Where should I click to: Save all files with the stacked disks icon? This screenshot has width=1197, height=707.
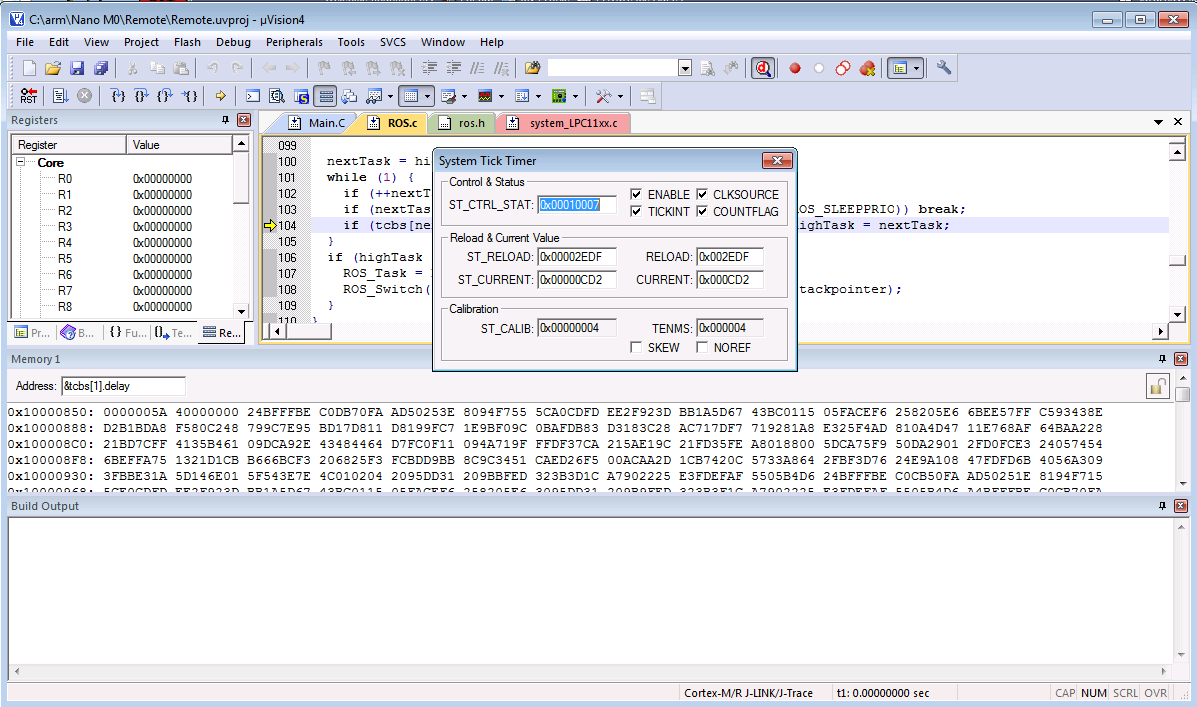(100, 68)
